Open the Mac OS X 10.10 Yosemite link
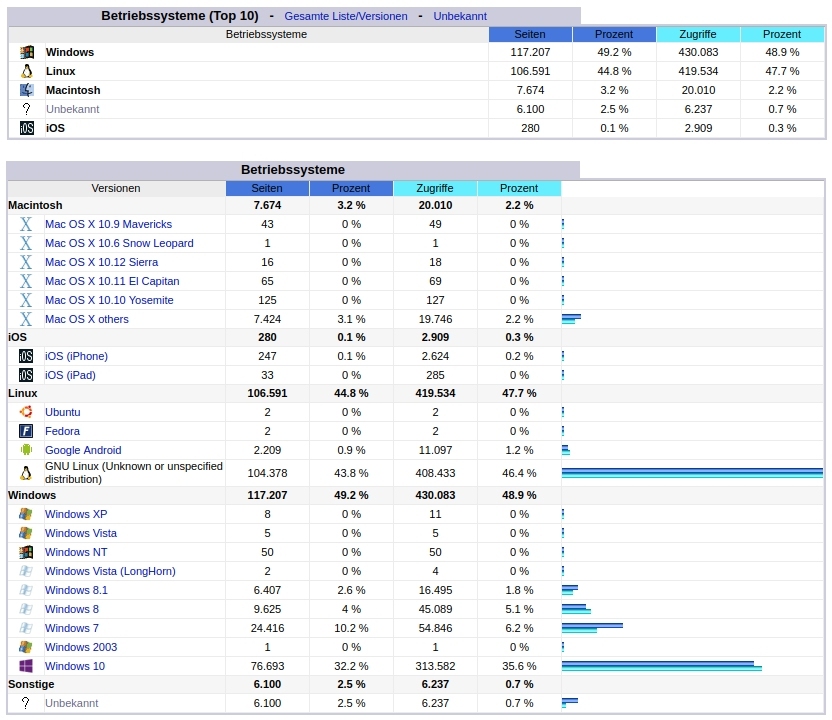This screenshot has height=720, width=832. click(109, 300)
